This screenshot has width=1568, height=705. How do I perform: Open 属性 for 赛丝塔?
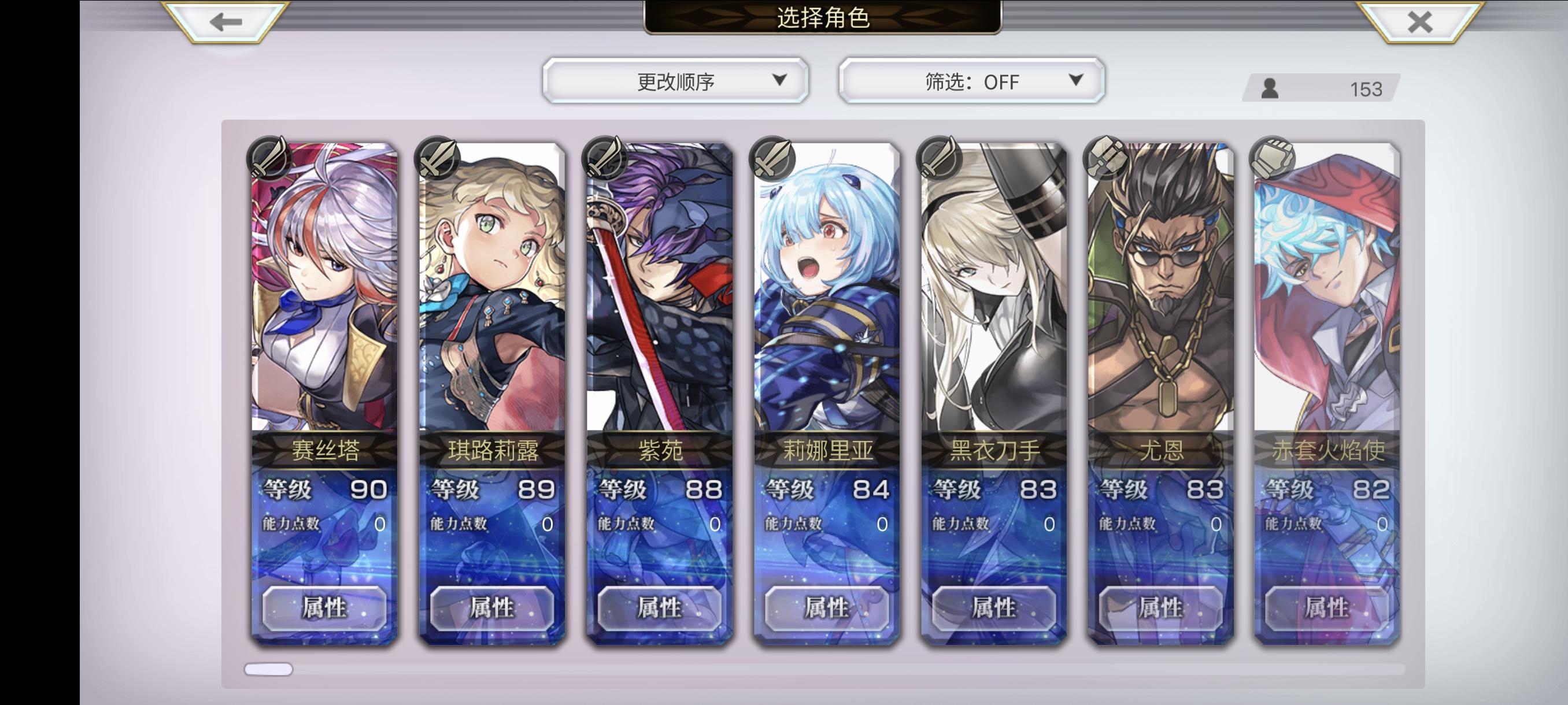click(324, 608)
